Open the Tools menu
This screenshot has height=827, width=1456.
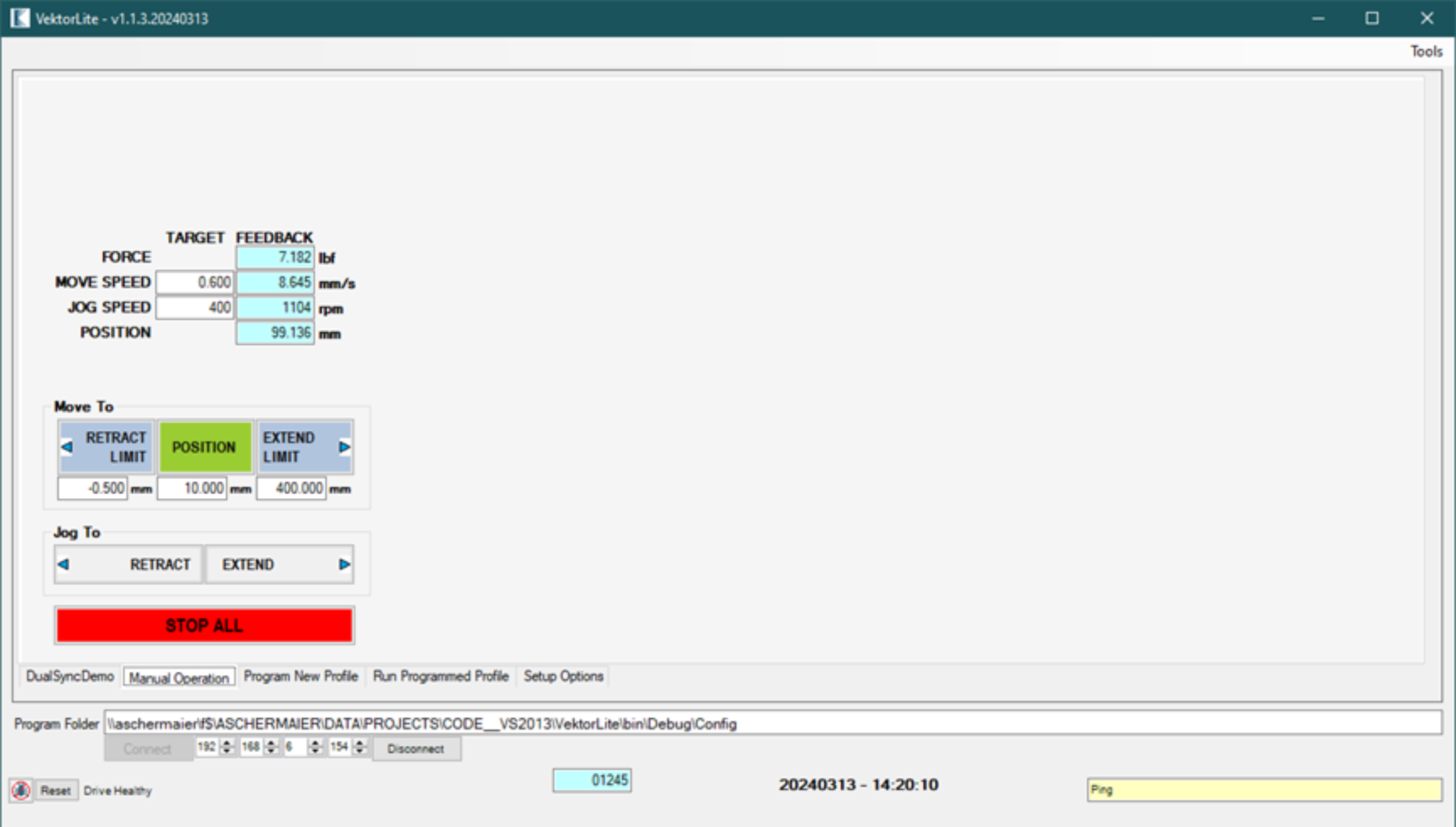tap(1426, 51)
